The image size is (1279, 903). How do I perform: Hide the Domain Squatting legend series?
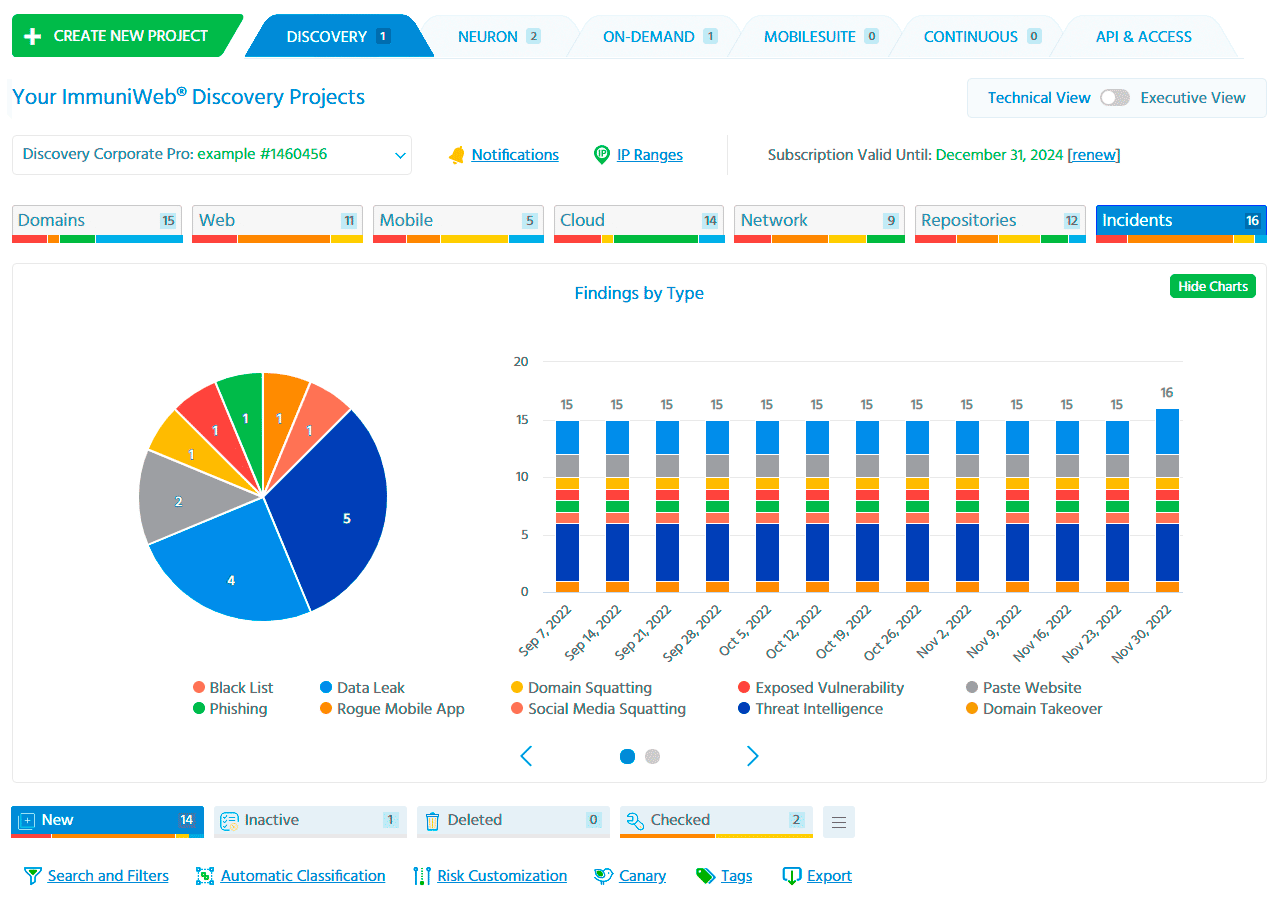point(581,688)
